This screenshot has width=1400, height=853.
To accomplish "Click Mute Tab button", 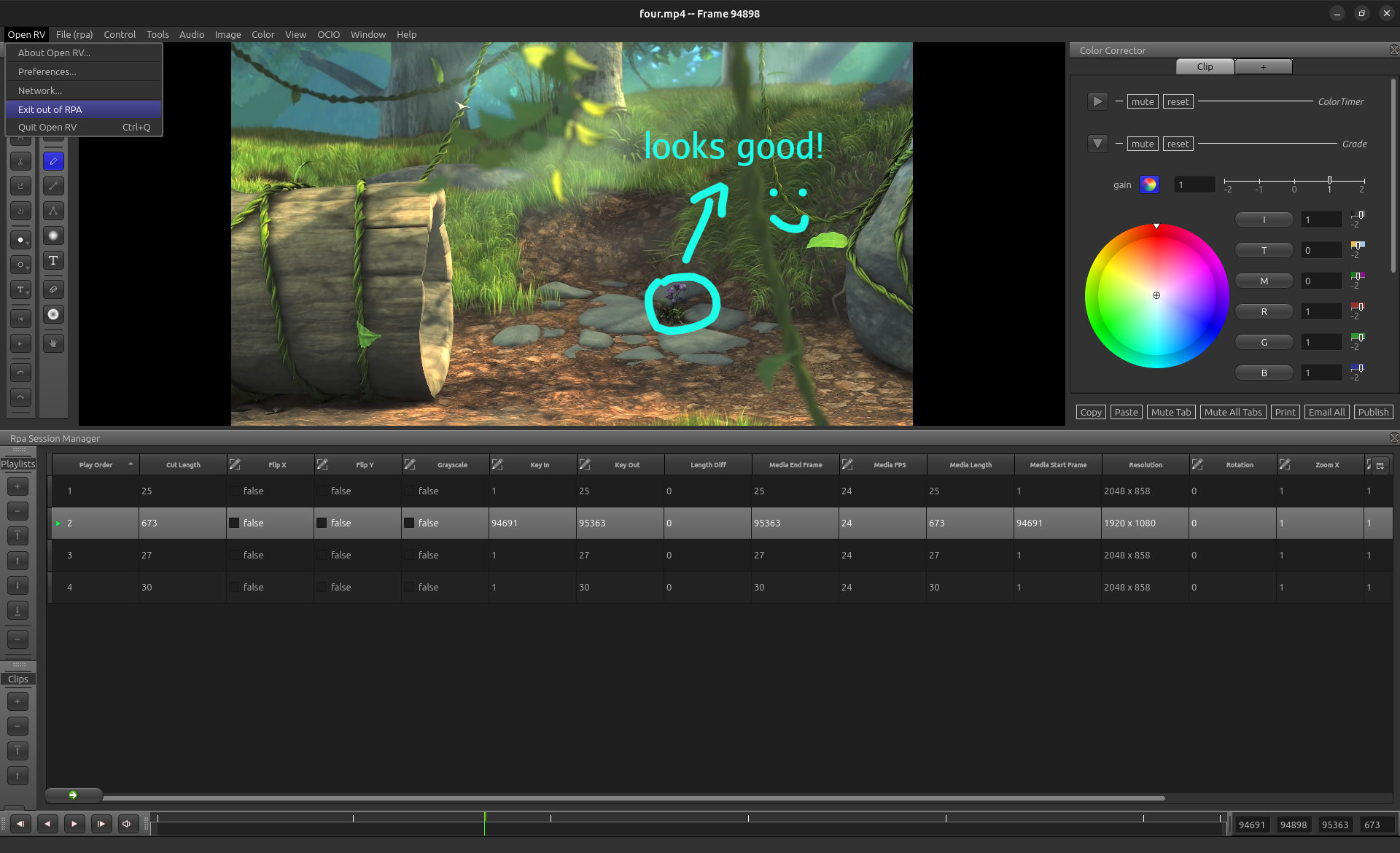I will click(1171, 412).
